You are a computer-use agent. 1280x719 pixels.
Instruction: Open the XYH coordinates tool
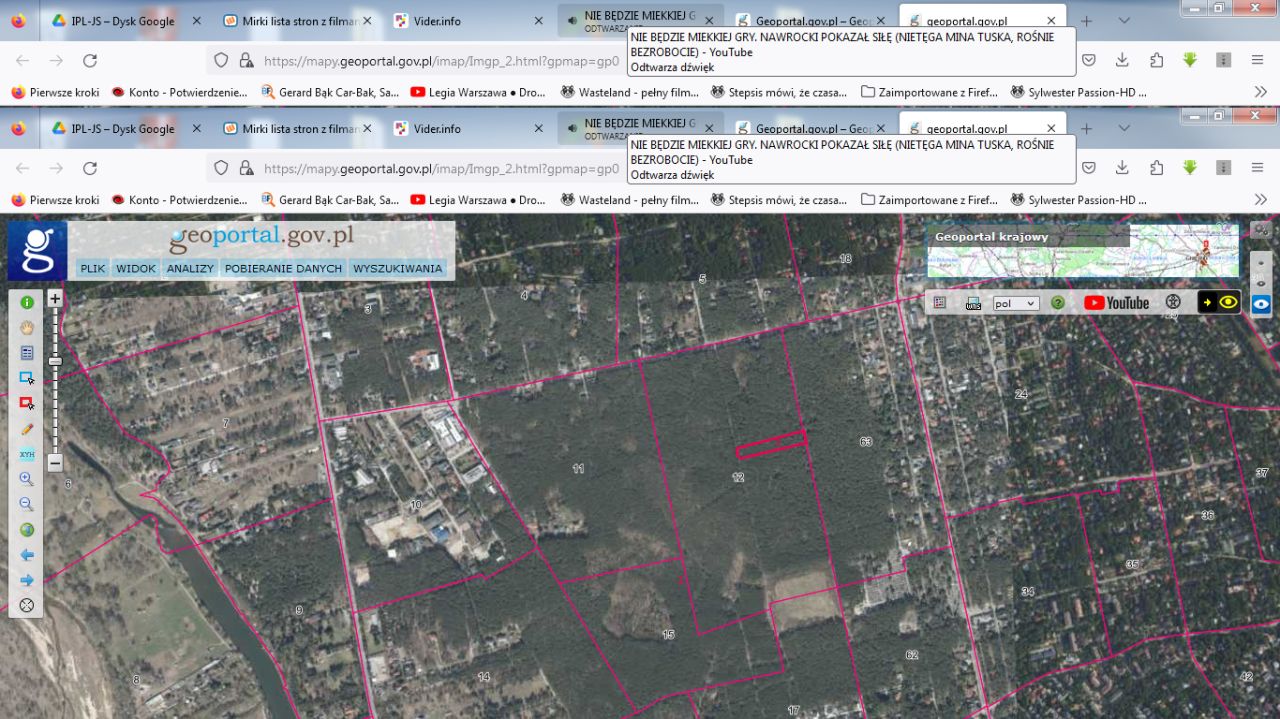coord(27,454)
